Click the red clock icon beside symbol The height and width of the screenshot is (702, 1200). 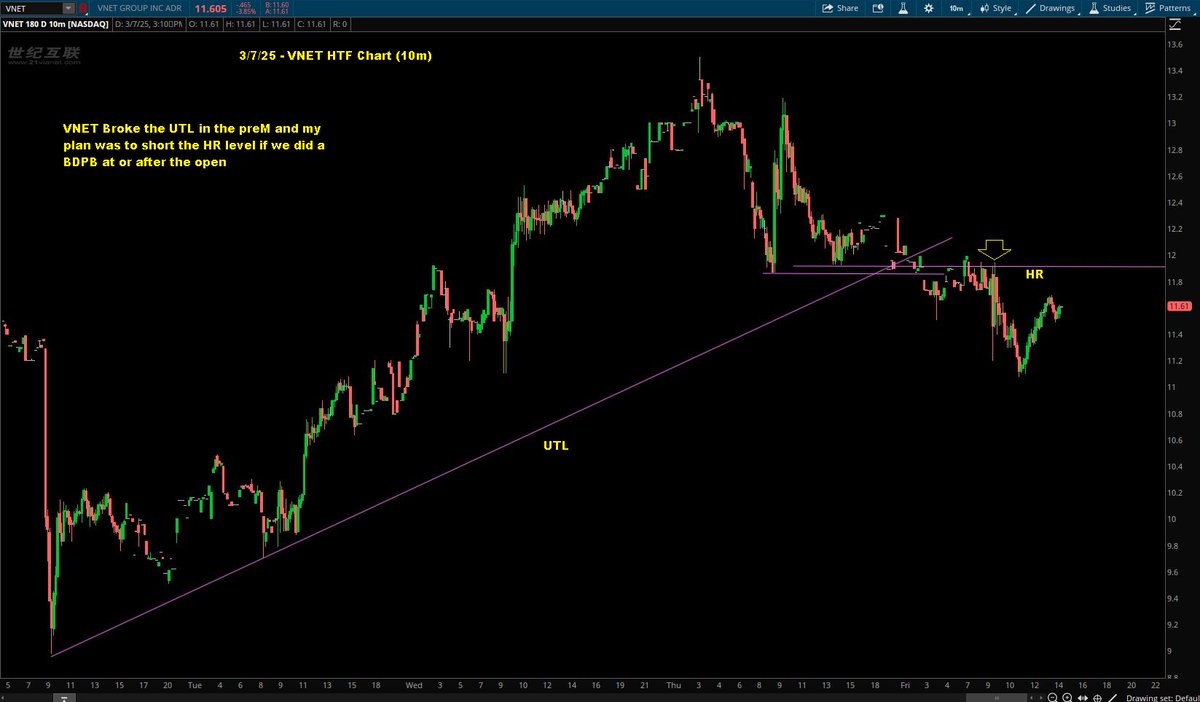84,8
